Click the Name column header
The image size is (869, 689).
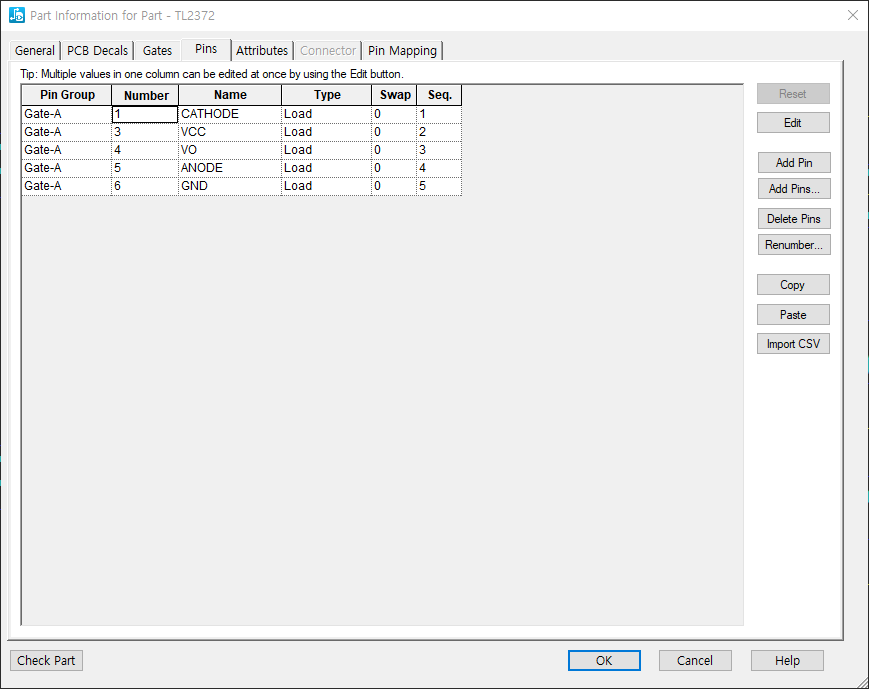coord(230,95)
